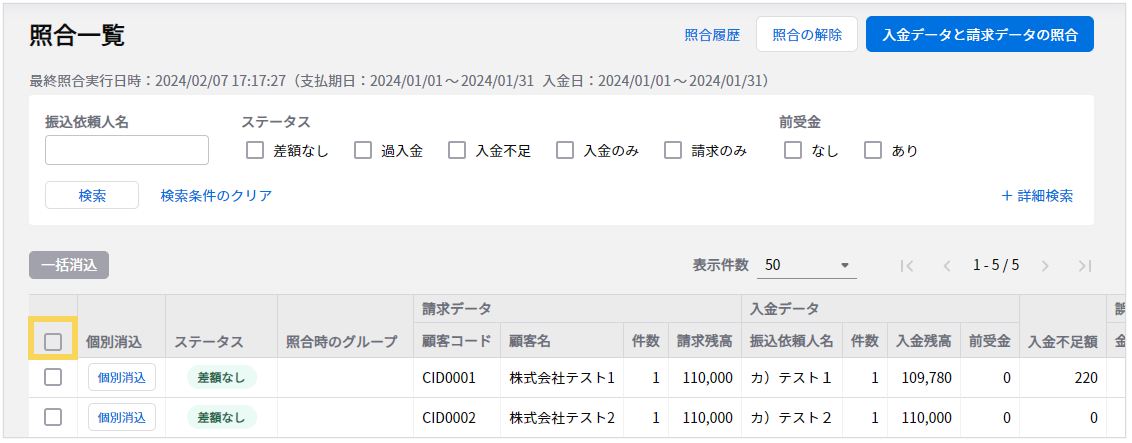1132x443 pixels.
Task: Click the 照合の解除 button
Action: click(807, 35)
